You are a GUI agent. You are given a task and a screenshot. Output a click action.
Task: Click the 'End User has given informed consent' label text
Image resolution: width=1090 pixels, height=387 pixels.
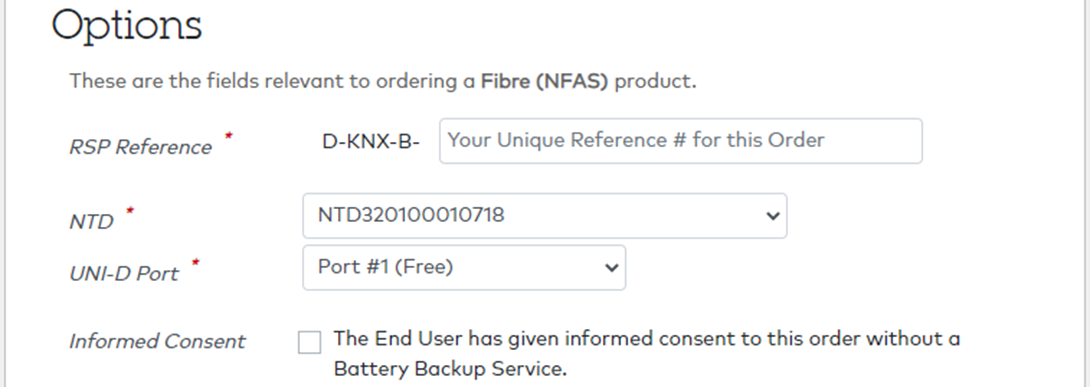tap(646, 339)
